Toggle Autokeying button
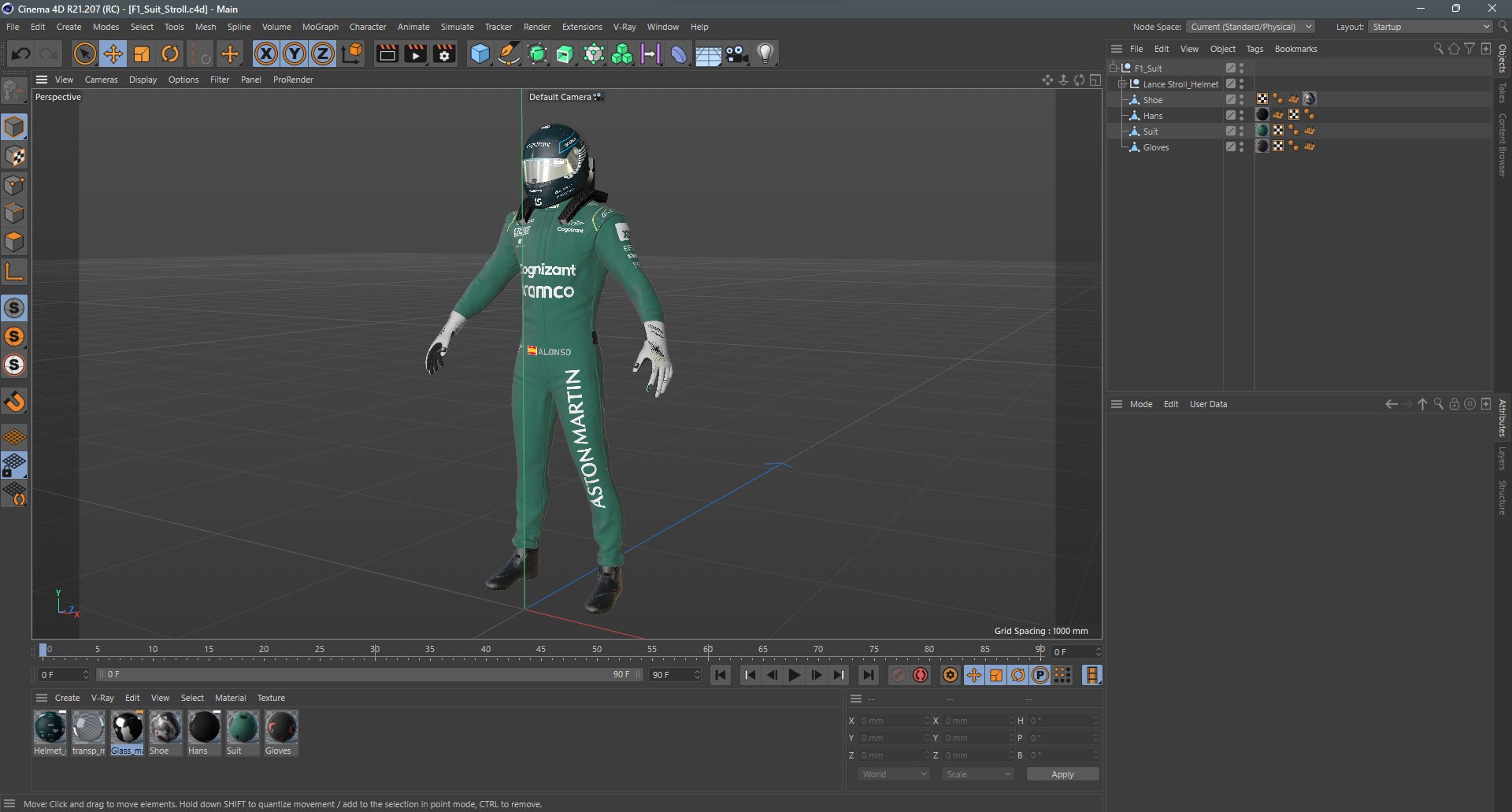The image size is (1512, 812). pyautogui.click(x=920, y=675)
